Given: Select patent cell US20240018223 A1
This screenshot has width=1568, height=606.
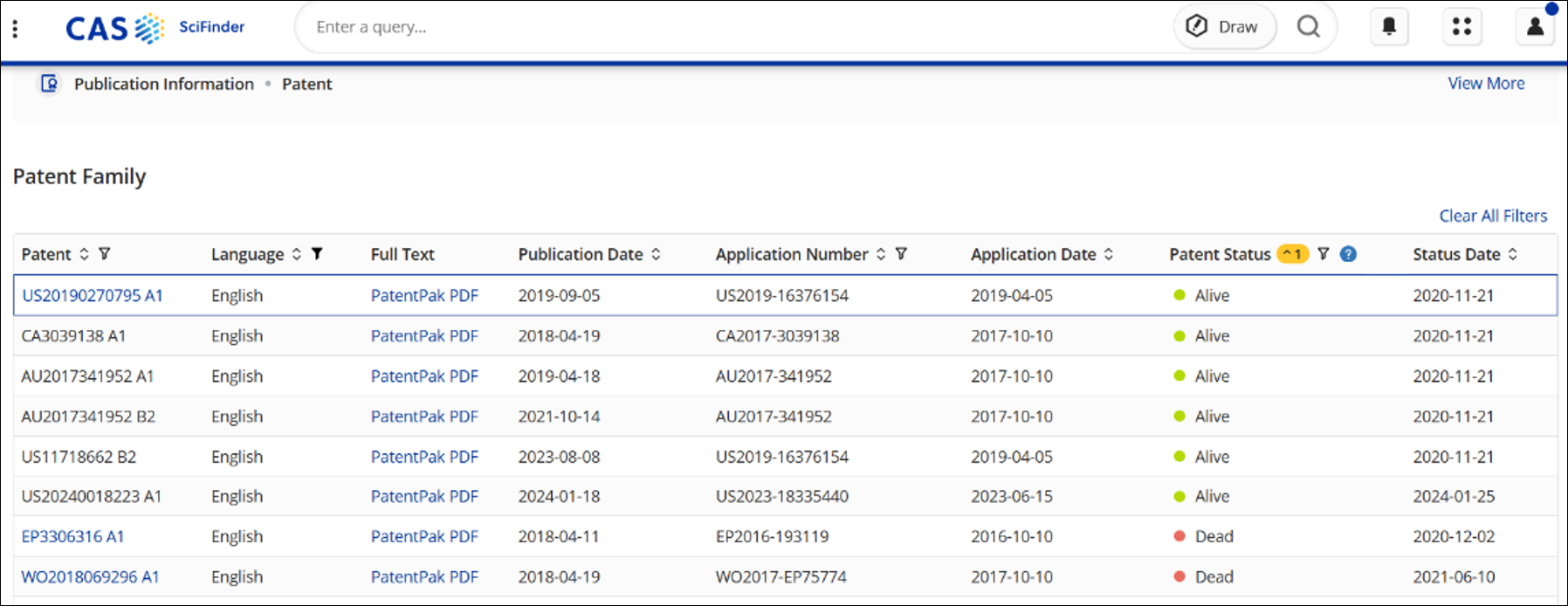Looking at the screenshot, I should pos(92,497).
